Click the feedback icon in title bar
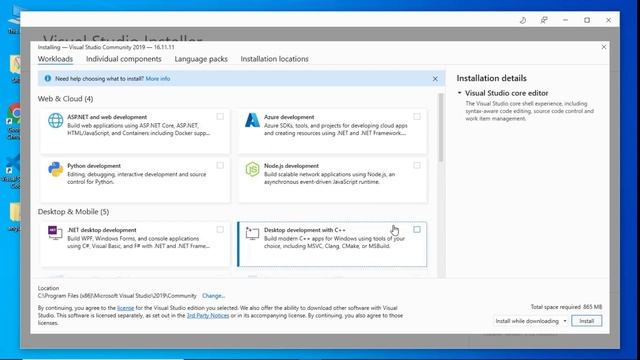The image size is (640, 360). (x=544, y=20)
